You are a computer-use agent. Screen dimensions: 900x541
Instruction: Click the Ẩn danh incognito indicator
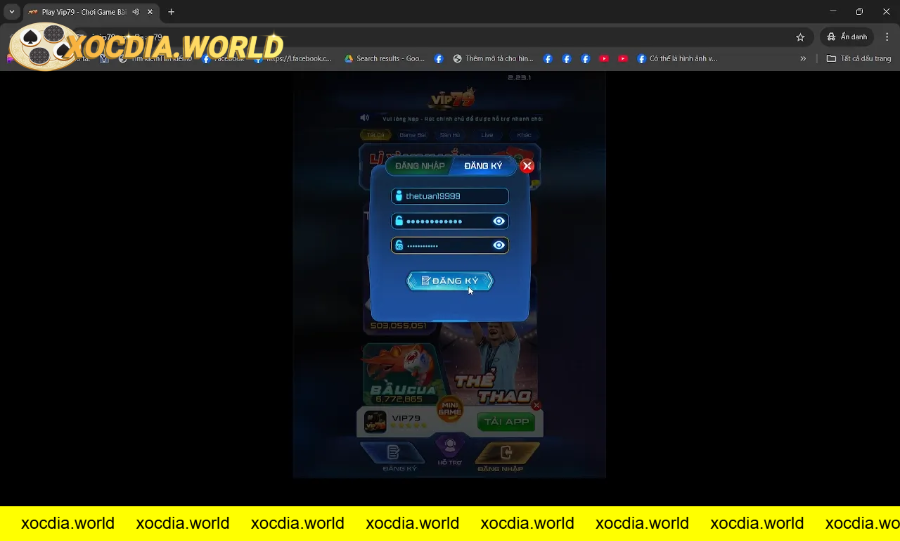click(847, 37)
